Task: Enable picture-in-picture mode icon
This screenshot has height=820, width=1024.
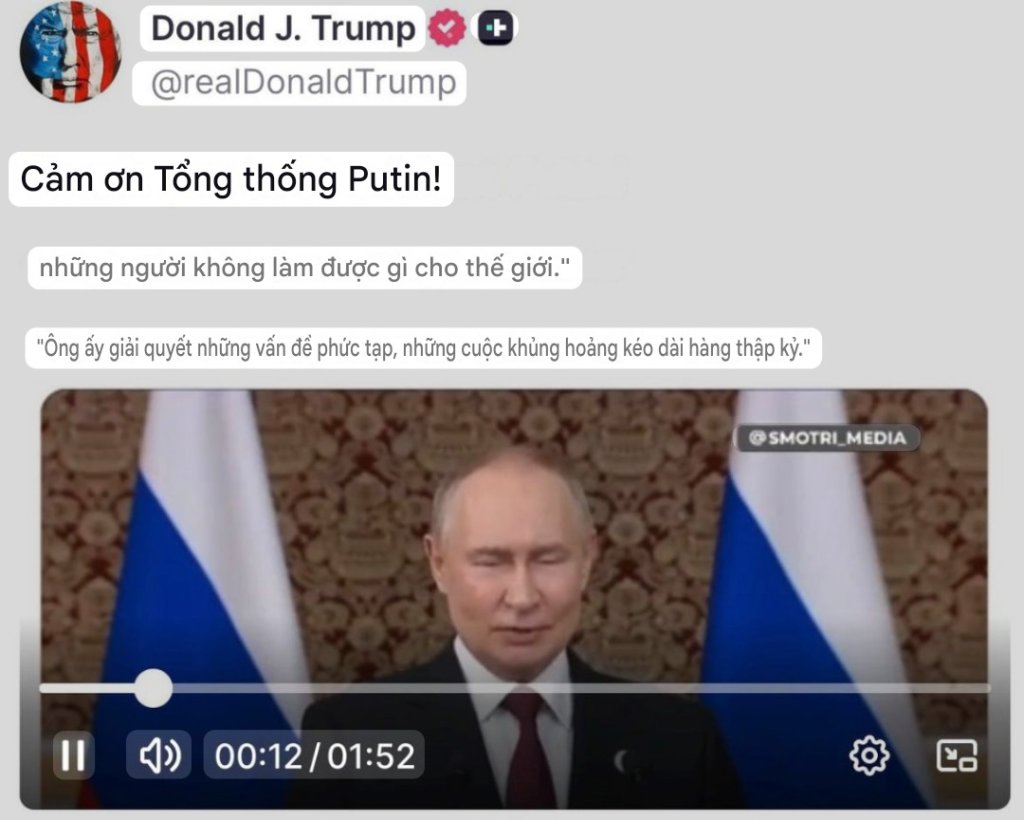Action: (x=957, y=755)
